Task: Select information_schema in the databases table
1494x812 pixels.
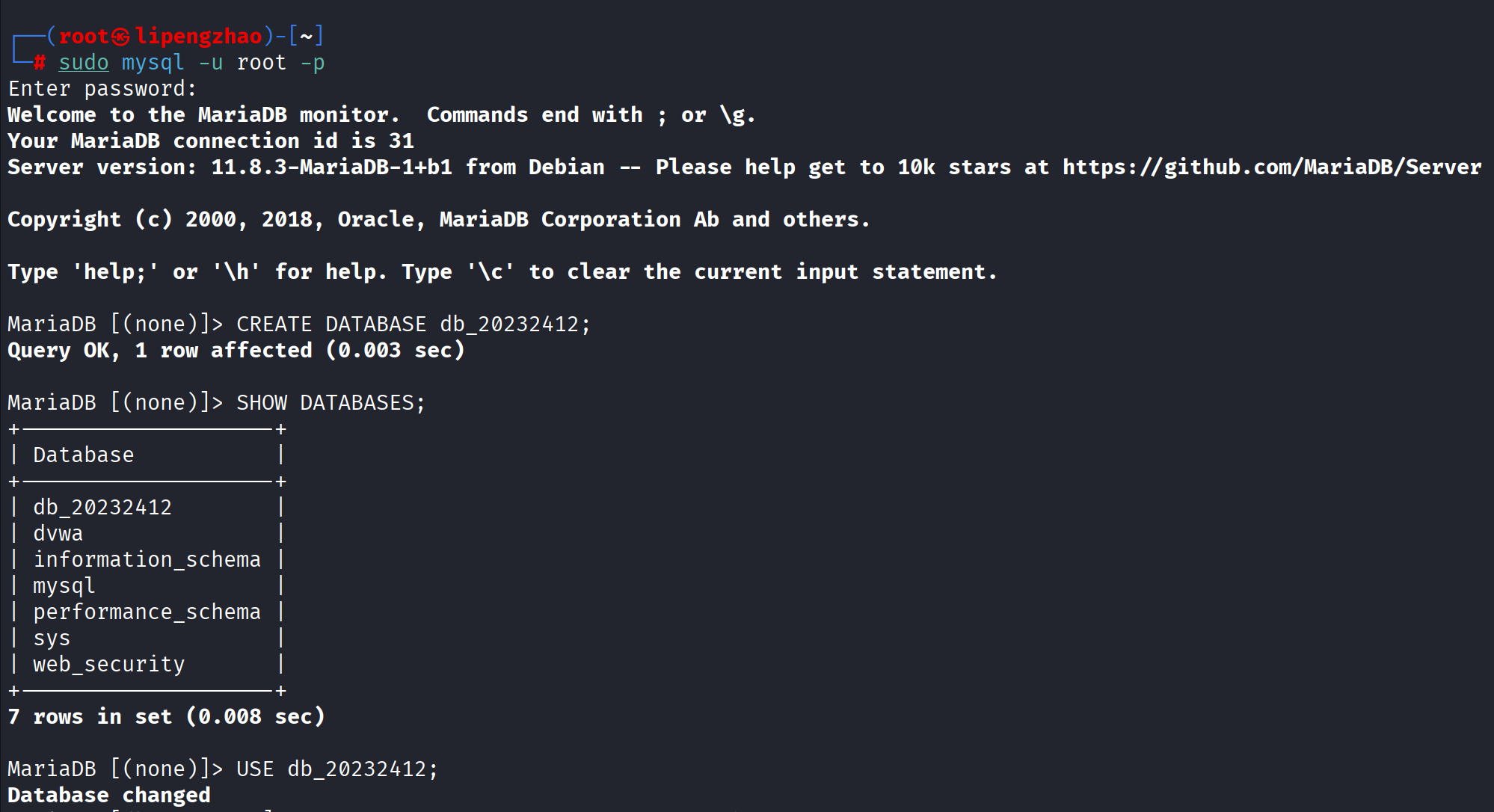Action: (x=147, y=559)
